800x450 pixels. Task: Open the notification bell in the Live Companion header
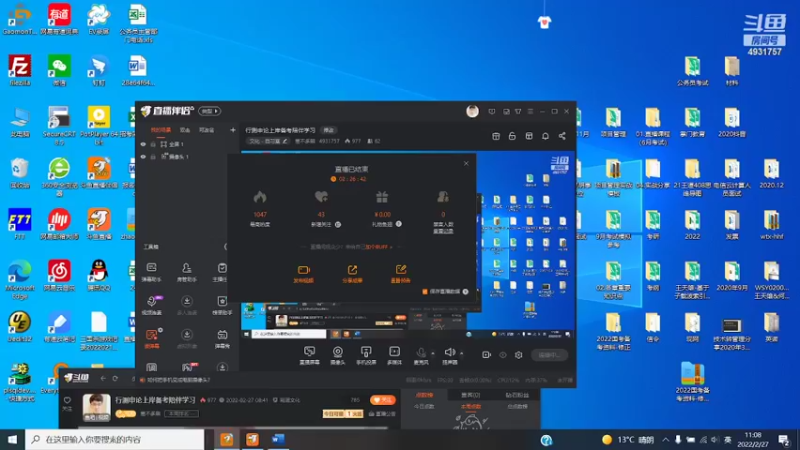point(545,136)
